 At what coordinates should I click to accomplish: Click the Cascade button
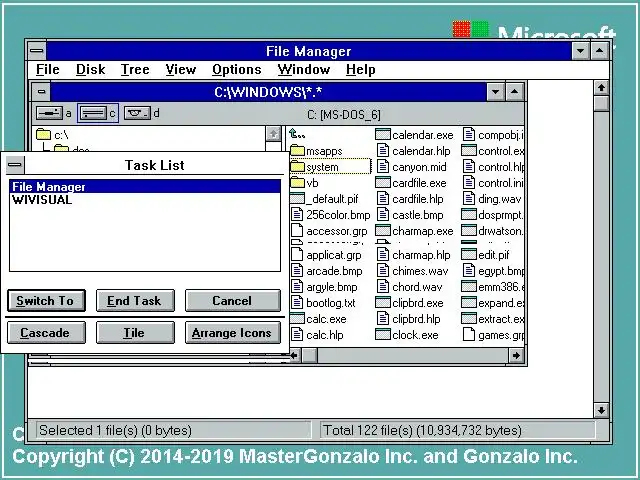click(46, 333)
